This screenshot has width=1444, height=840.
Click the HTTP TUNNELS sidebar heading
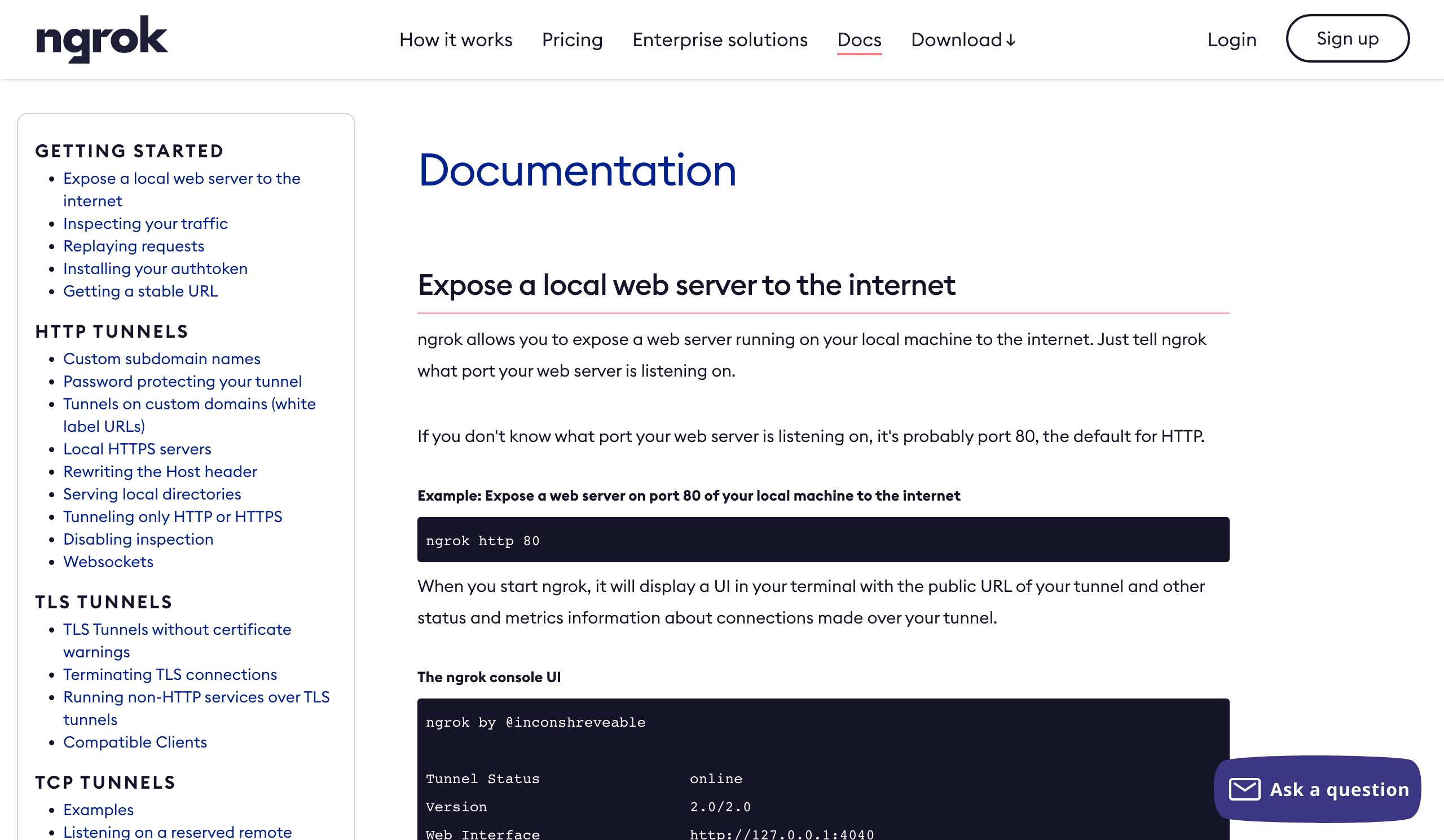(112, 331)
